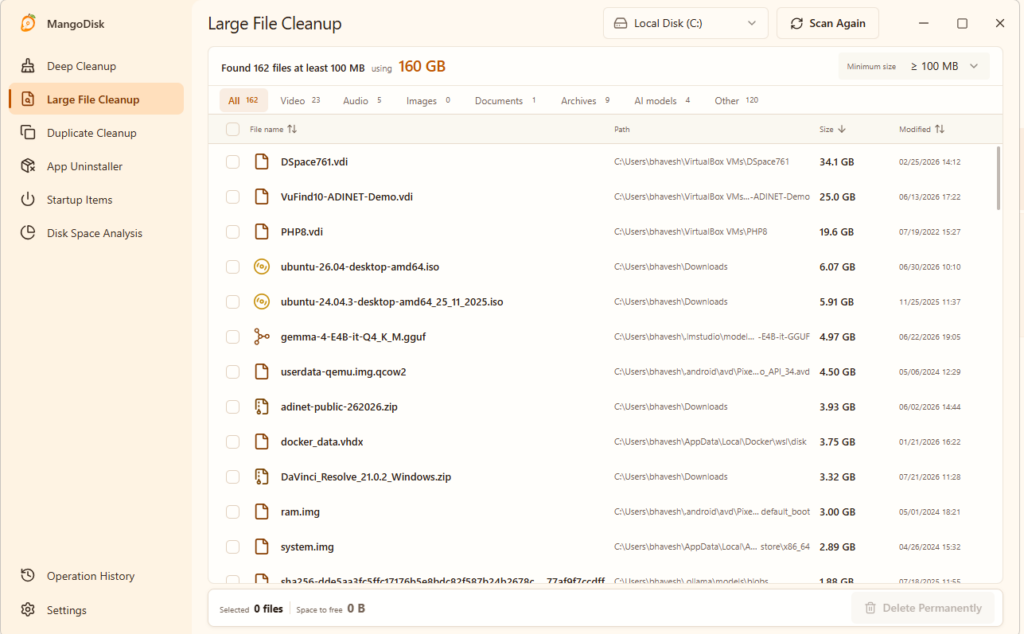The image size is (1024, 634).
Task: Click the file icon for ram.img
Action: click(261, 511)
